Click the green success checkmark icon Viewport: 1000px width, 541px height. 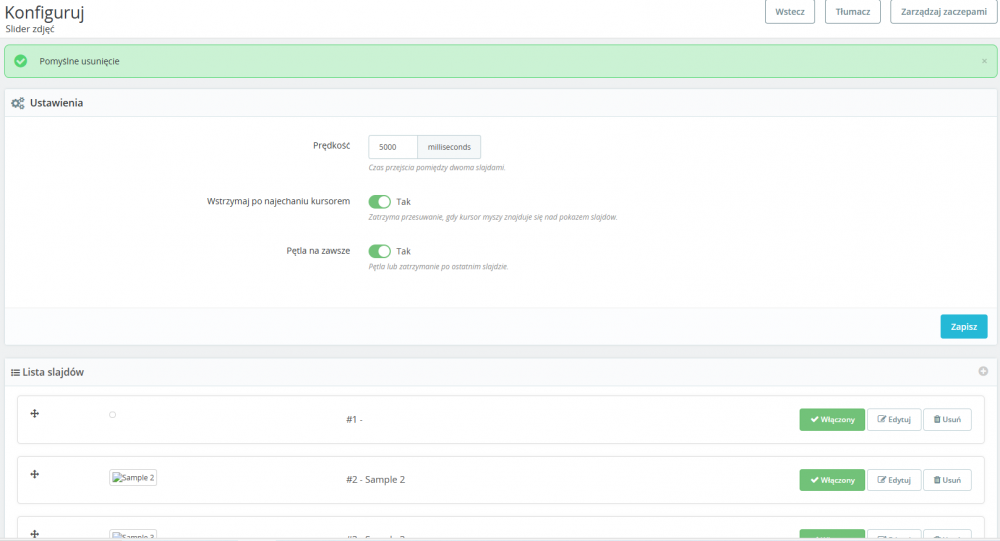[x=20, y=61]
